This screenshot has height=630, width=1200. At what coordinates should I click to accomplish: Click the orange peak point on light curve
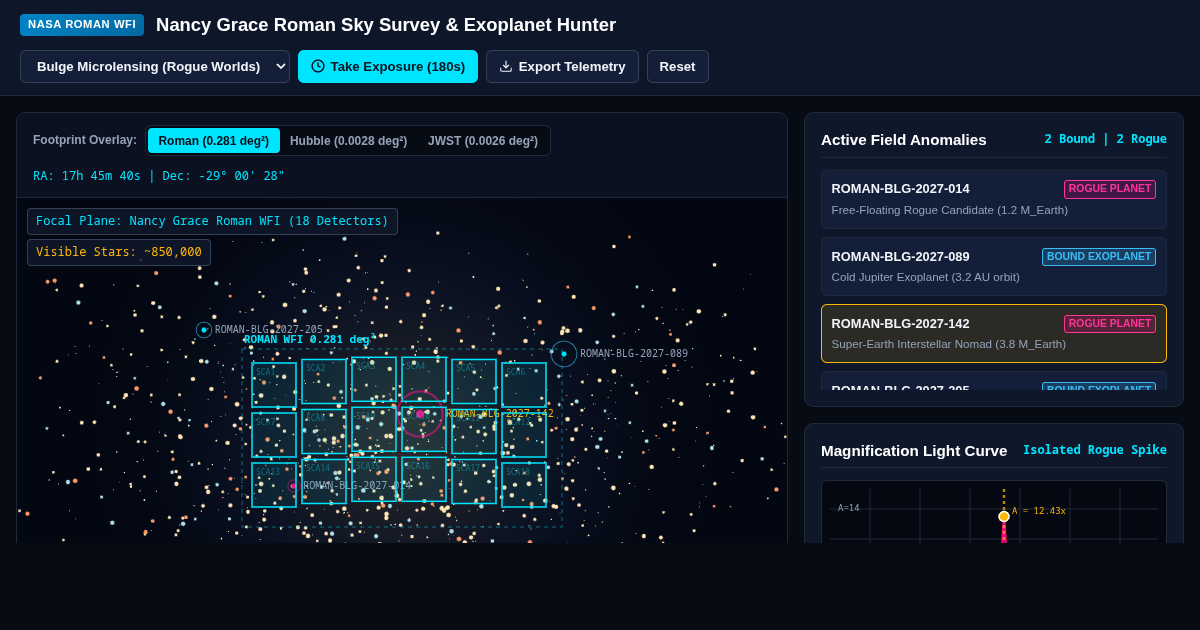point(1004,516)
